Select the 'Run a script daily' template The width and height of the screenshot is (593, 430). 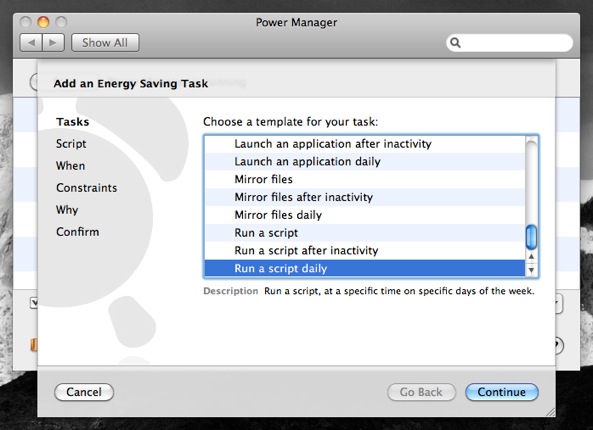coord(365,269)
